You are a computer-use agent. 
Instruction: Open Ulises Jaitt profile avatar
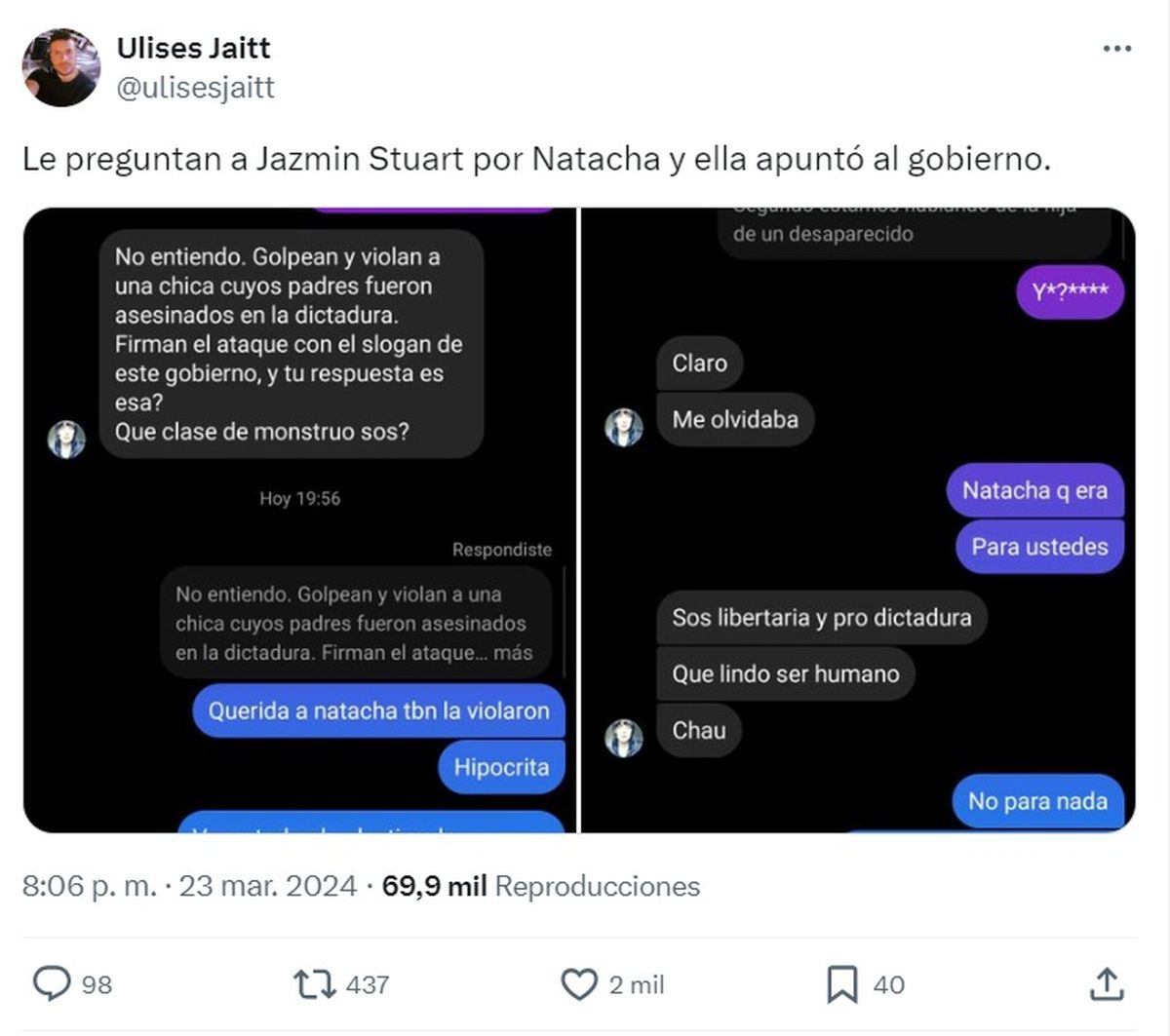[x=61, y=67]
